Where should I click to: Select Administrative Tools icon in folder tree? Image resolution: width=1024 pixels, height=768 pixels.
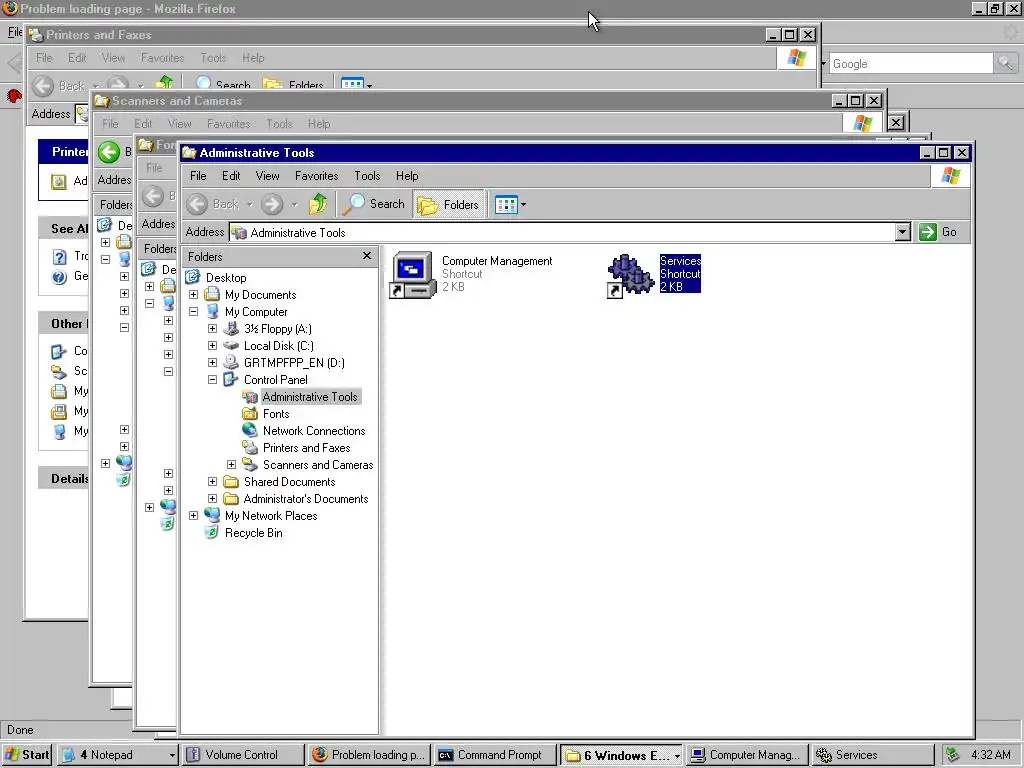250,396
